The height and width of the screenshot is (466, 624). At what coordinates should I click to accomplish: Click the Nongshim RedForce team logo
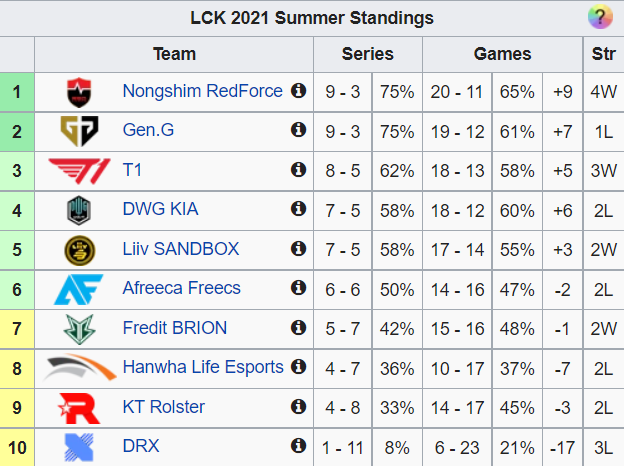click(79, 92)
